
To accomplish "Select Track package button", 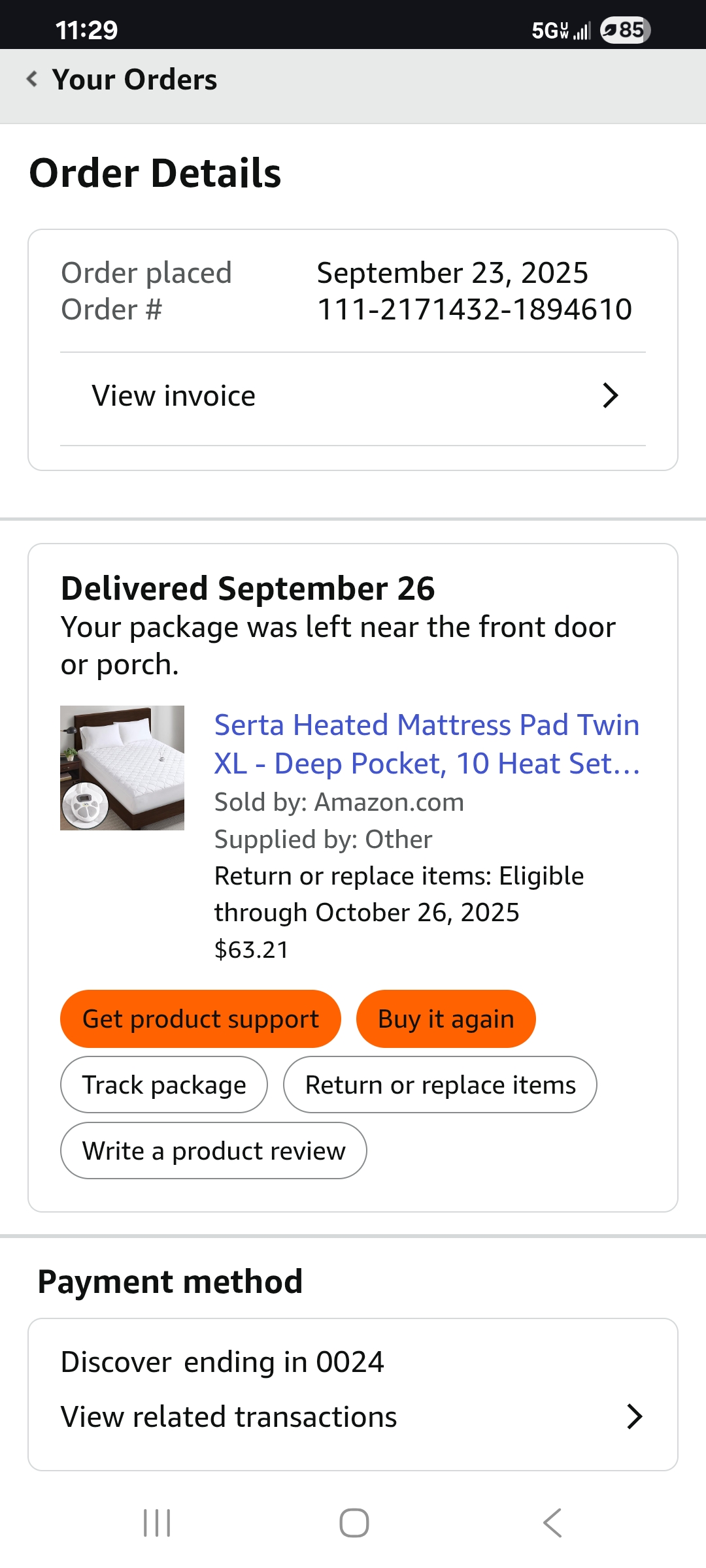I will 164,1085.
